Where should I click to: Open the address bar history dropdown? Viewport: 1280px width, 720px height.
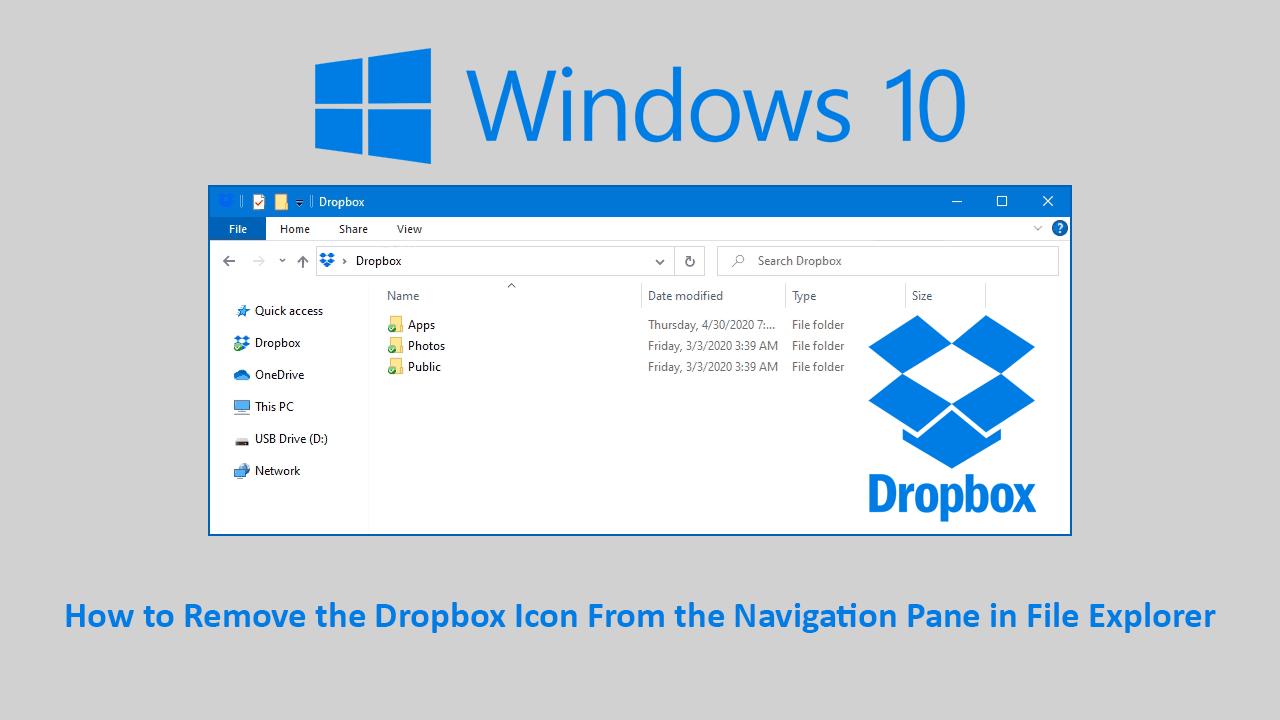tap(660, 261)
